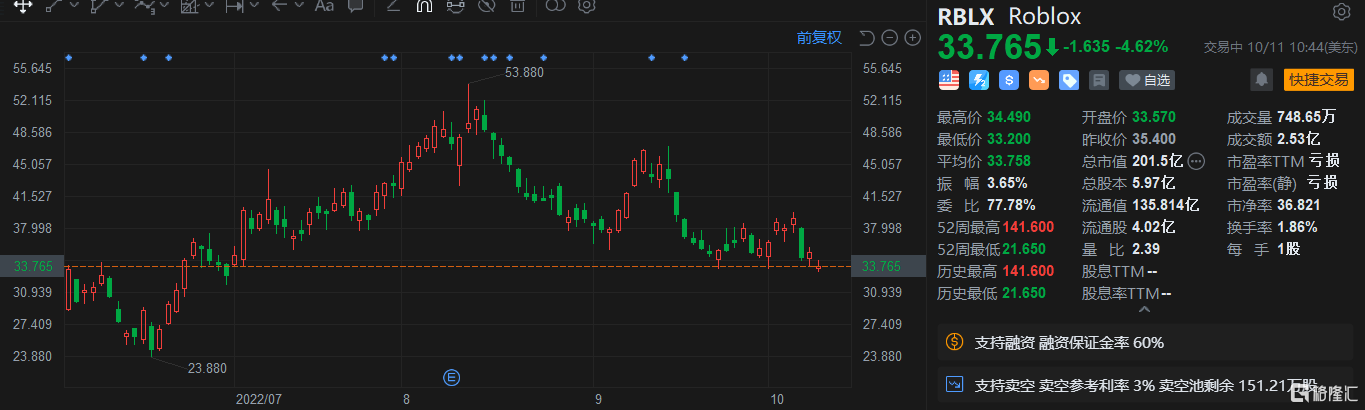Open quote panel settings gear
Image resolution: width=1365 pixels, height=410 pixels.
[1341, 12]
